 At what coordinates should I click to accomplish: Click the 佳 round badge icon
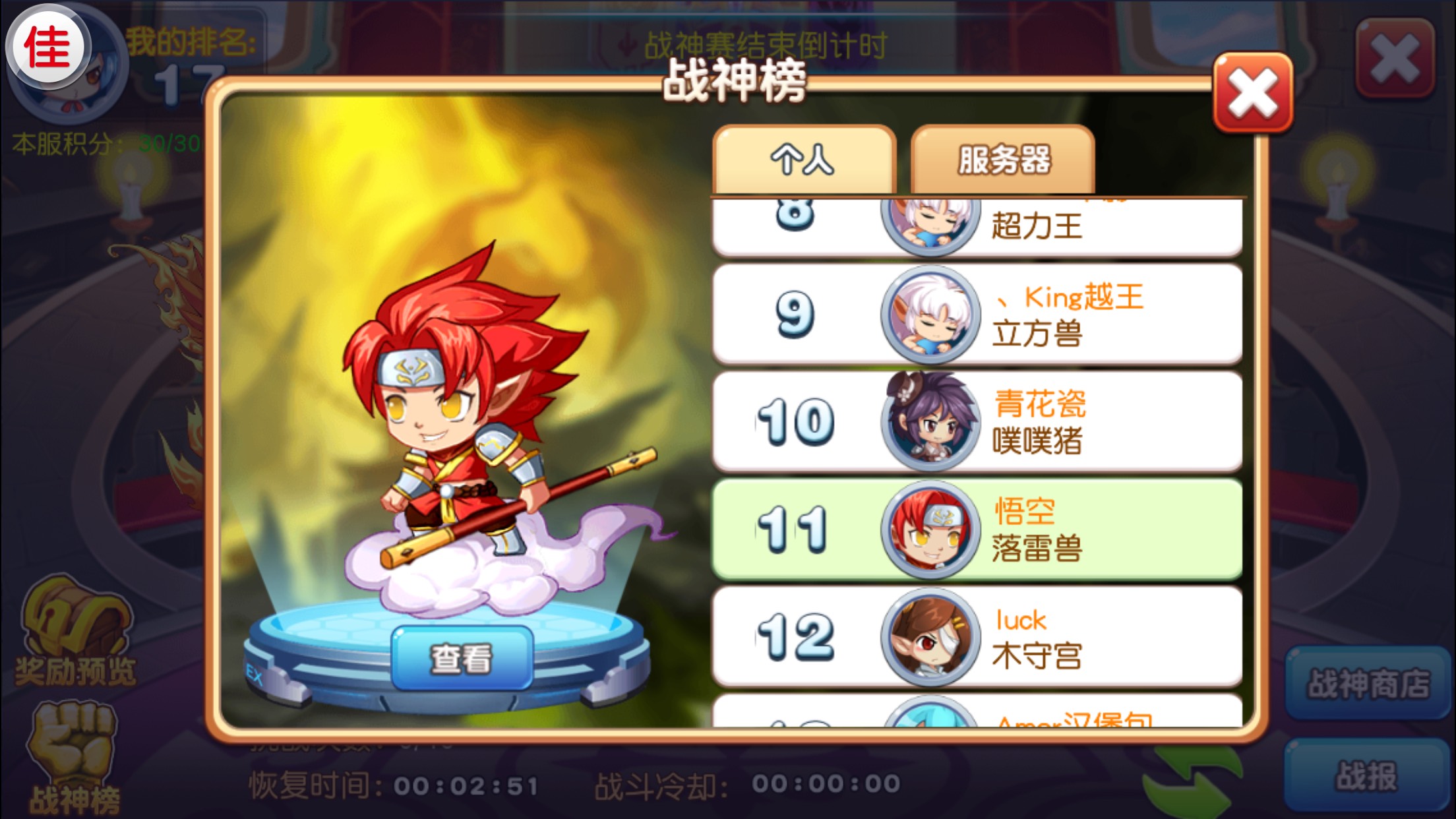48,47
